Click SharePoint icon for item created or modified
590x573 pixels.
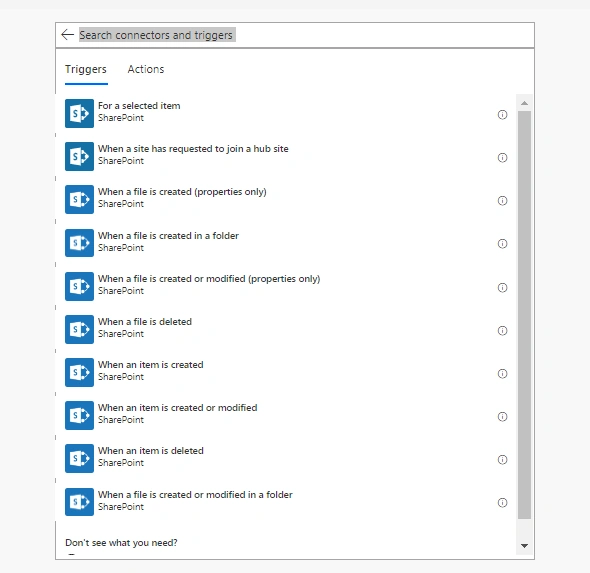pyautogui.click(x=79, y=415)
